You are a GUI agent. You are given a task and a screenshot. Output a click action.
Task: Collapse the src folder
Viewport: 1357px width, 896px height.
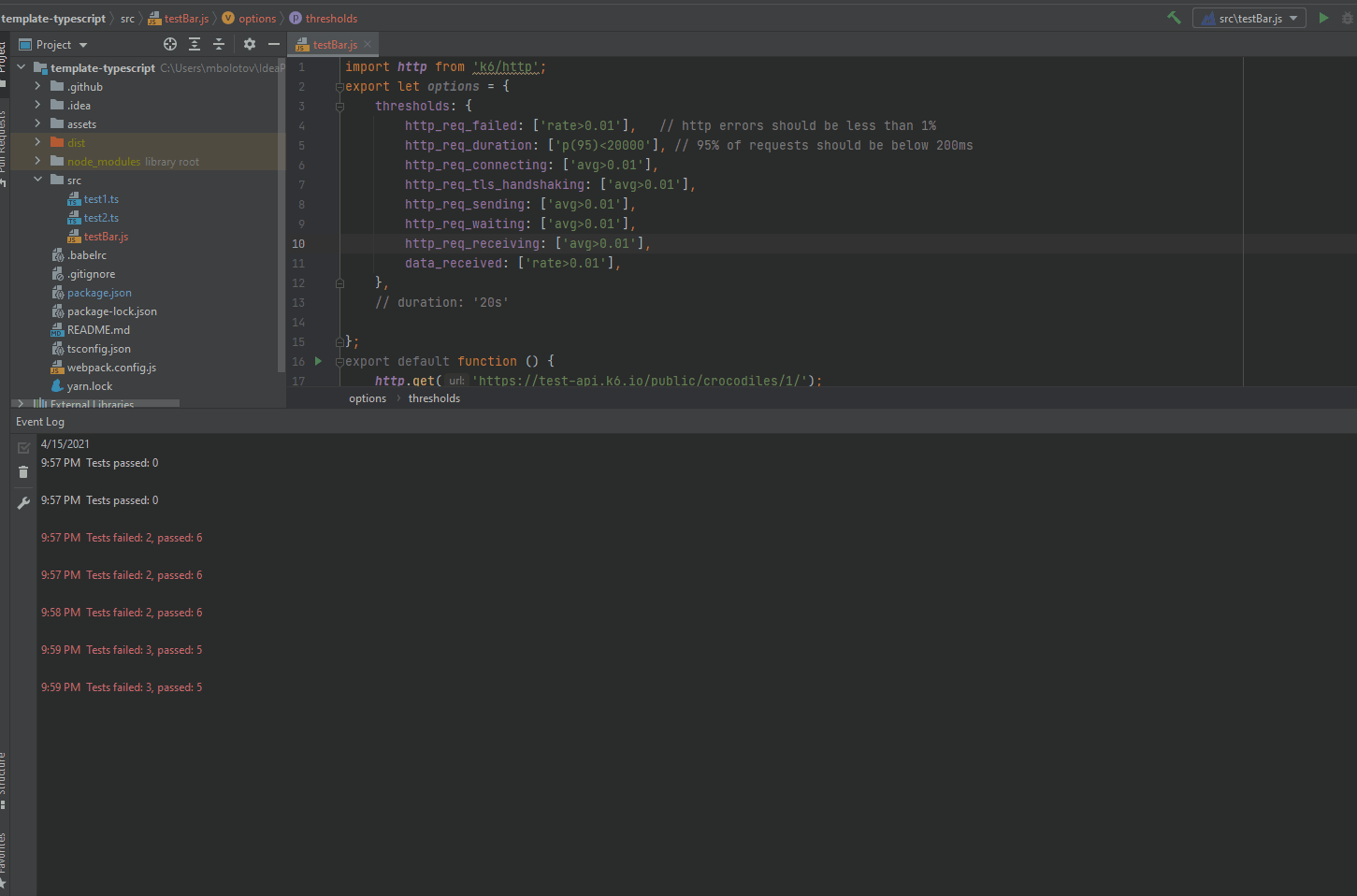(x=37, y=180)
